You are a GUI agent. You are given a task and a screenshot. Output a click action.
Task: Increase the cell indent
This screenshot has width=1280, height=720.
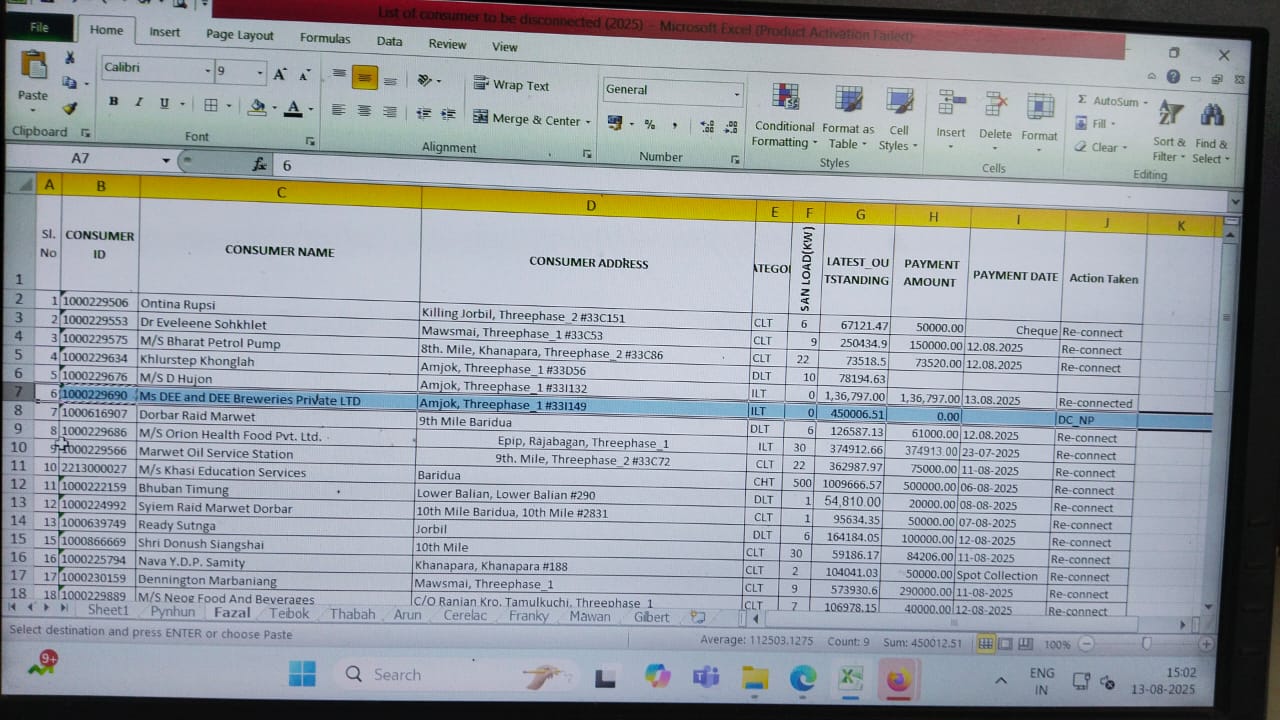[x=451, y=115]
